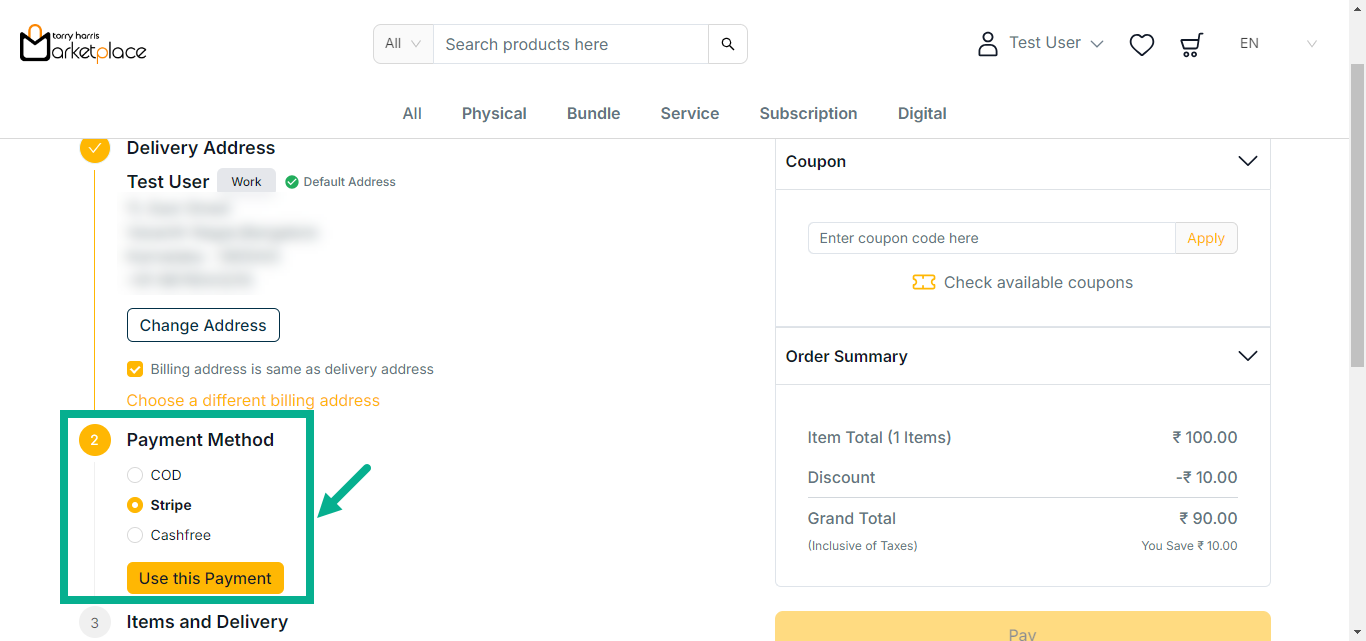Uncheck billing address same as delivery
The width and height of the screenshot is (1366, 641).
pos(135,369)
